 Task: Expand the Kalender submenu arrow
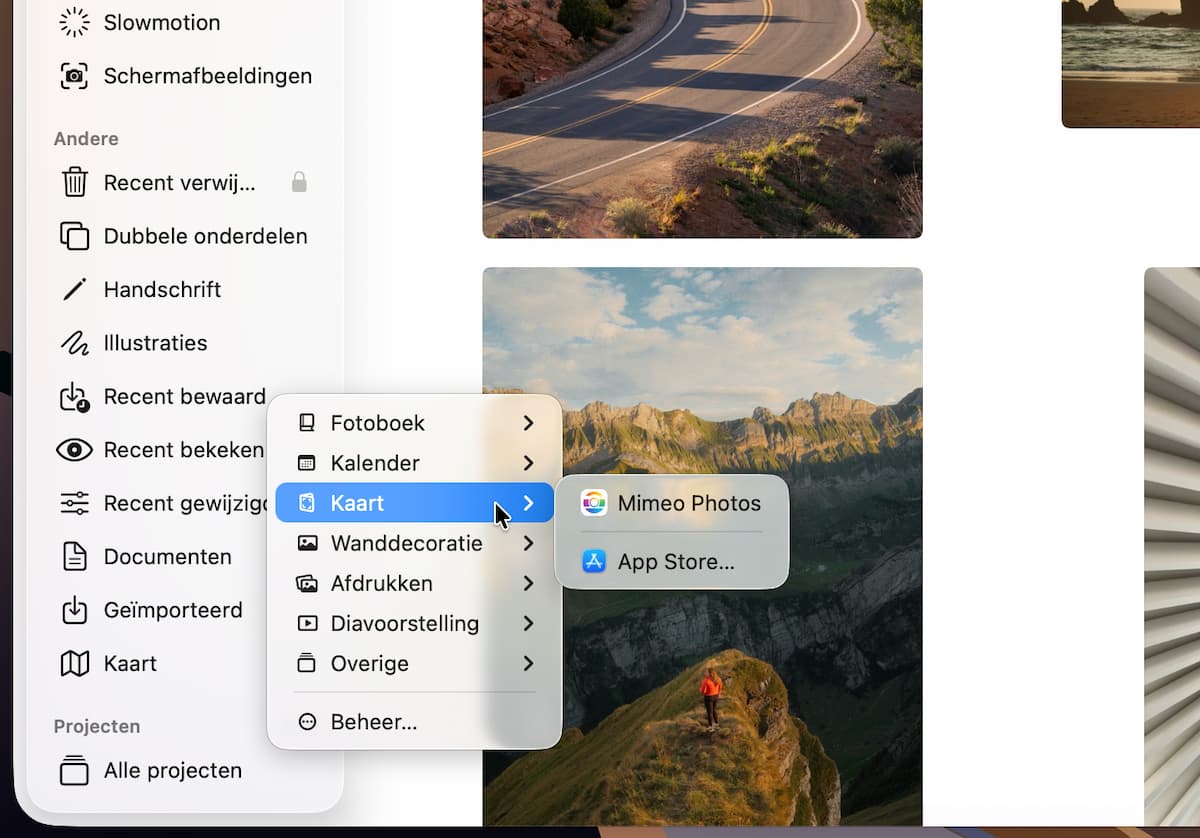click(528, 463)
